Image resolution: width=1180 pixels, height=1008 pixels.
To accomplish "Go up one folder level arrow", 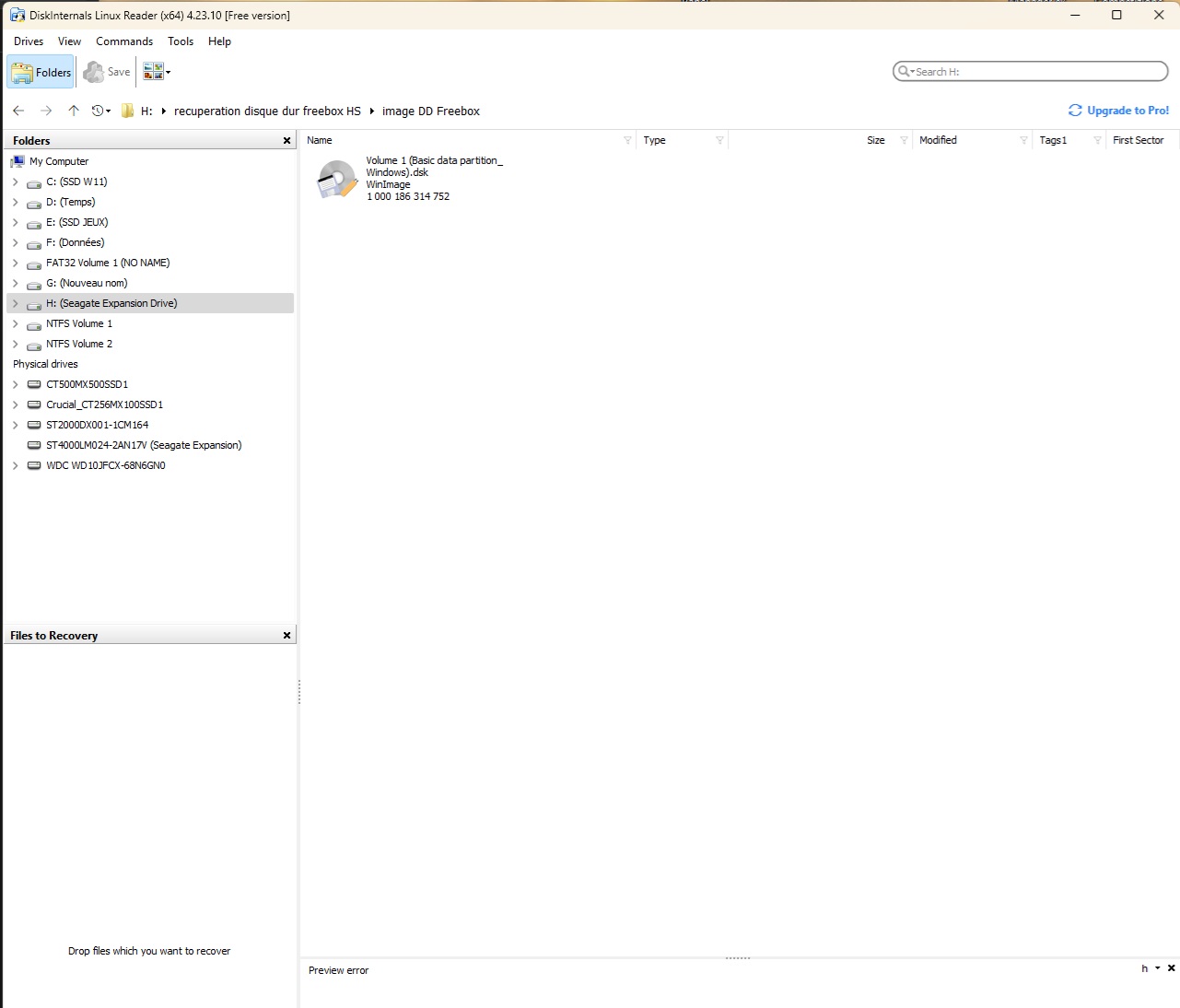I will click(74, 111).
